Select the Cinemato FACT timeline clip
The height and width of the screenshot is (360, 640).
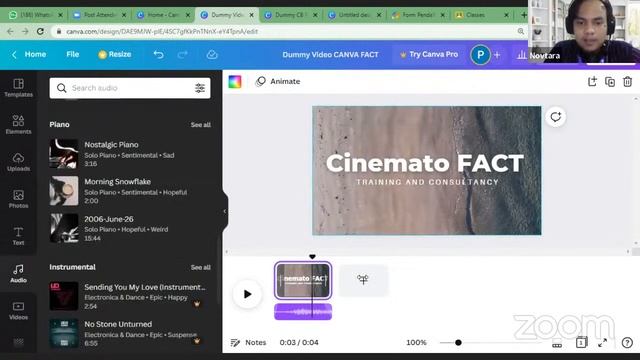click(303, 280)
